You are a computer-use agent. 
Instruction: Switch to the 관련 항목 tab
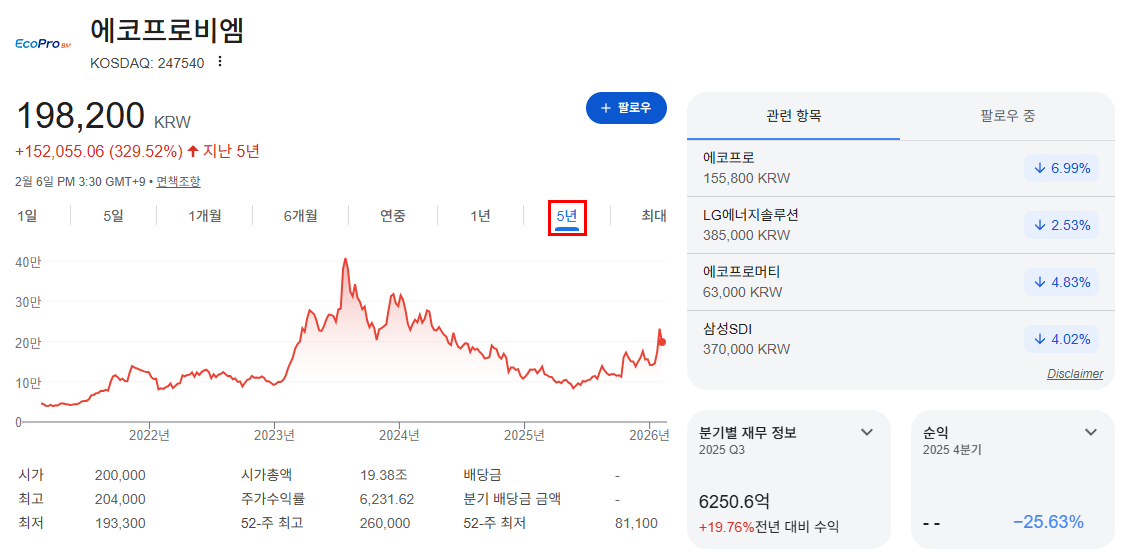(794, 116)
